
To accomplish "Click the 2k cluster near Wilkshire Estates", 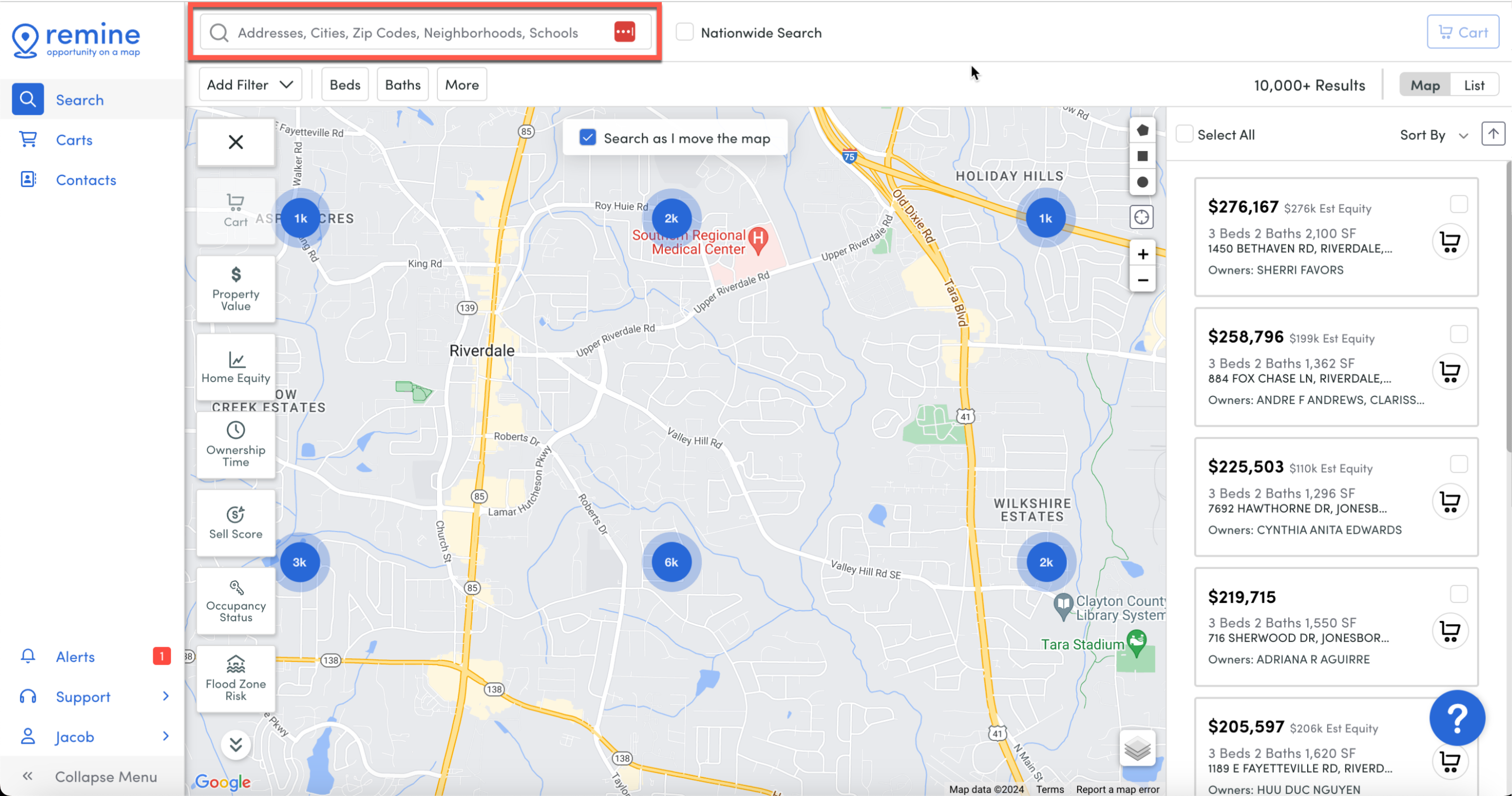I will point(1046,562).
